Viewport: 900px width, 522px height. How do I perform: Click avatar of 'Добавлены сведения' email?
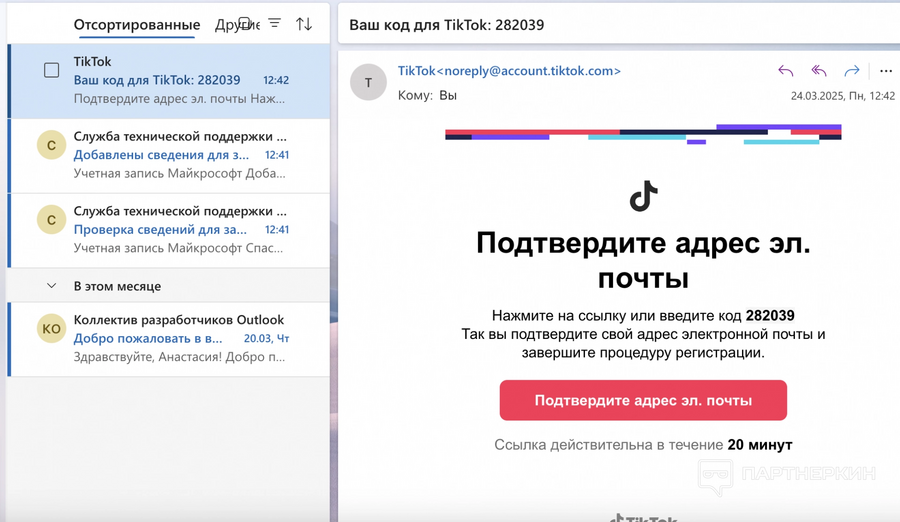tap(51, 145)
